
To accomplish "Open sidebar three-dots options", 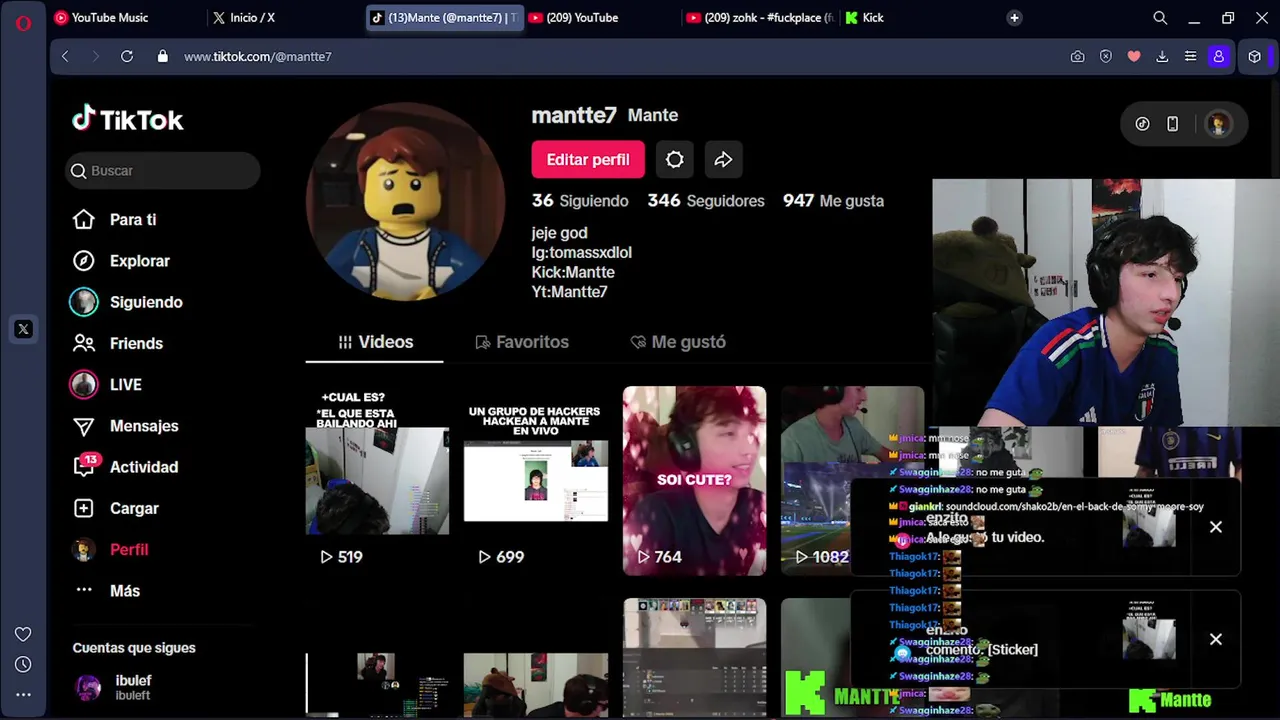I will (x=23, y=694).
